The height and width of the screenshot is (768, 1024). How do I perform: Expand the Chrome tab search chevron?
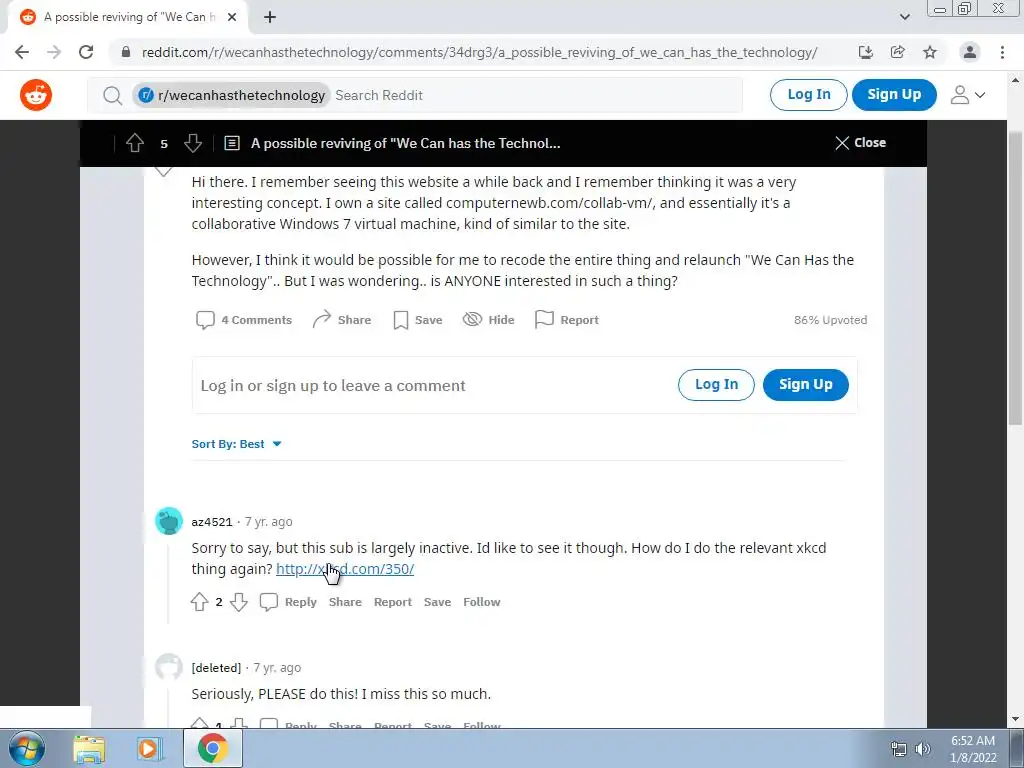(904, 17)
